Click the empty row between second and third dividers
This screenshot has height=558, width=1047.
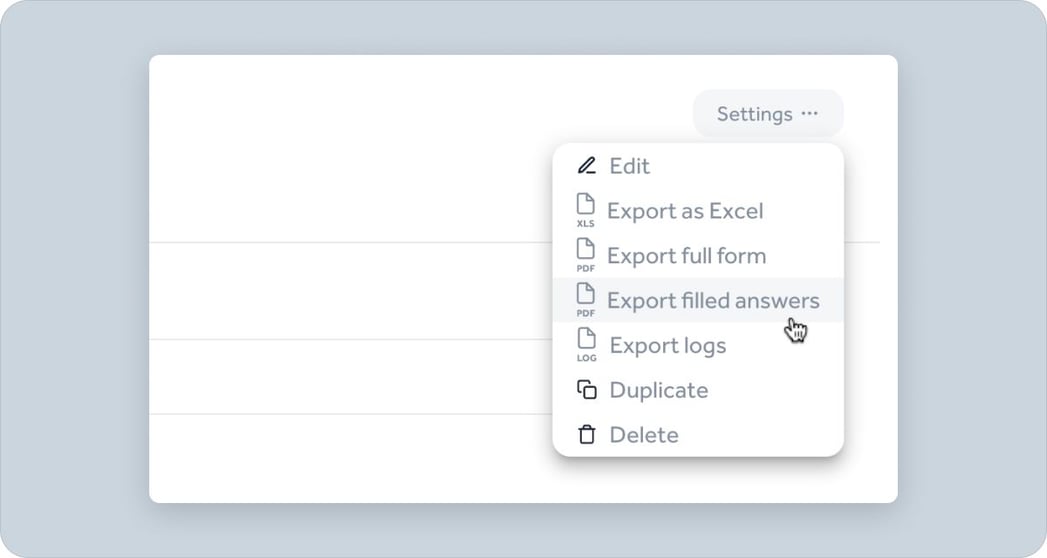click(350, 377)
